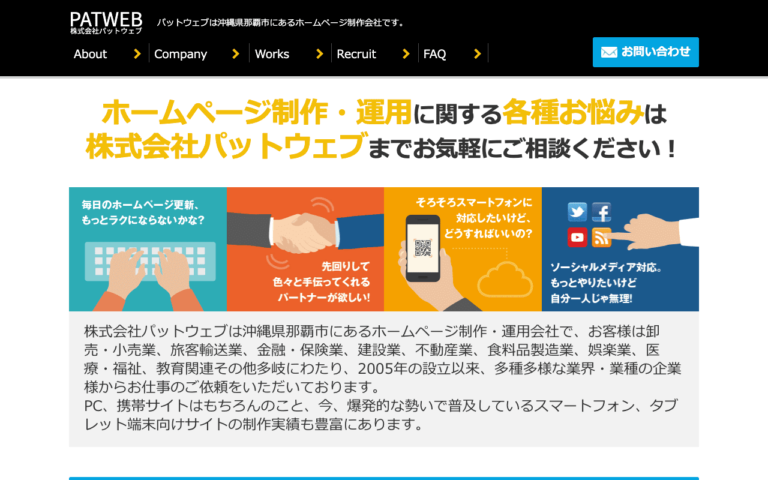This screenshot has height=480, width=768.
Task: Click the PATWEB logo
Action: pos(106,23)
